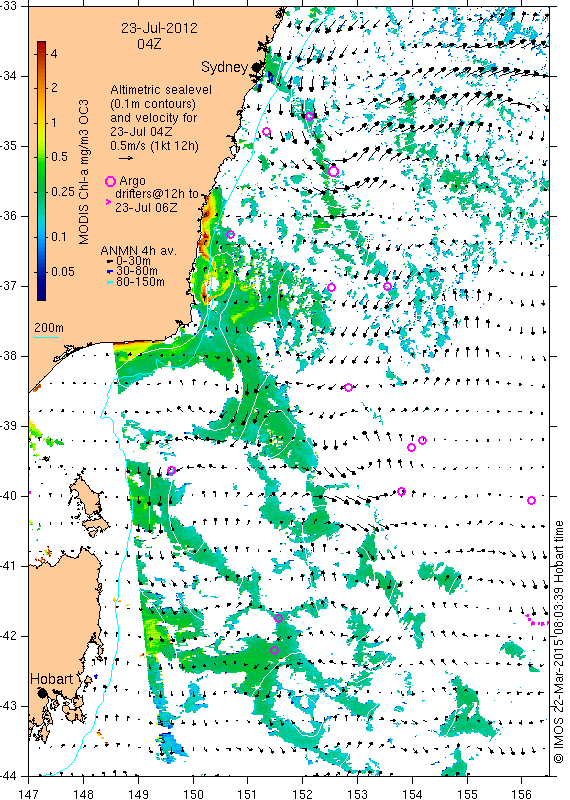Click the longitude axis label '151'
The height and width of the screenshot is (800, 570).
(247, 794)
